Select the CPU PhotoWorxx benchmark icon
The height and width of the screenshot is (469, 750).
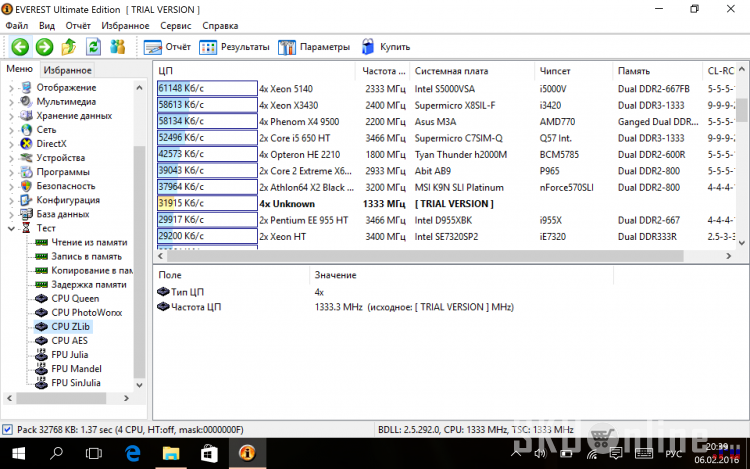click(42, 313)
